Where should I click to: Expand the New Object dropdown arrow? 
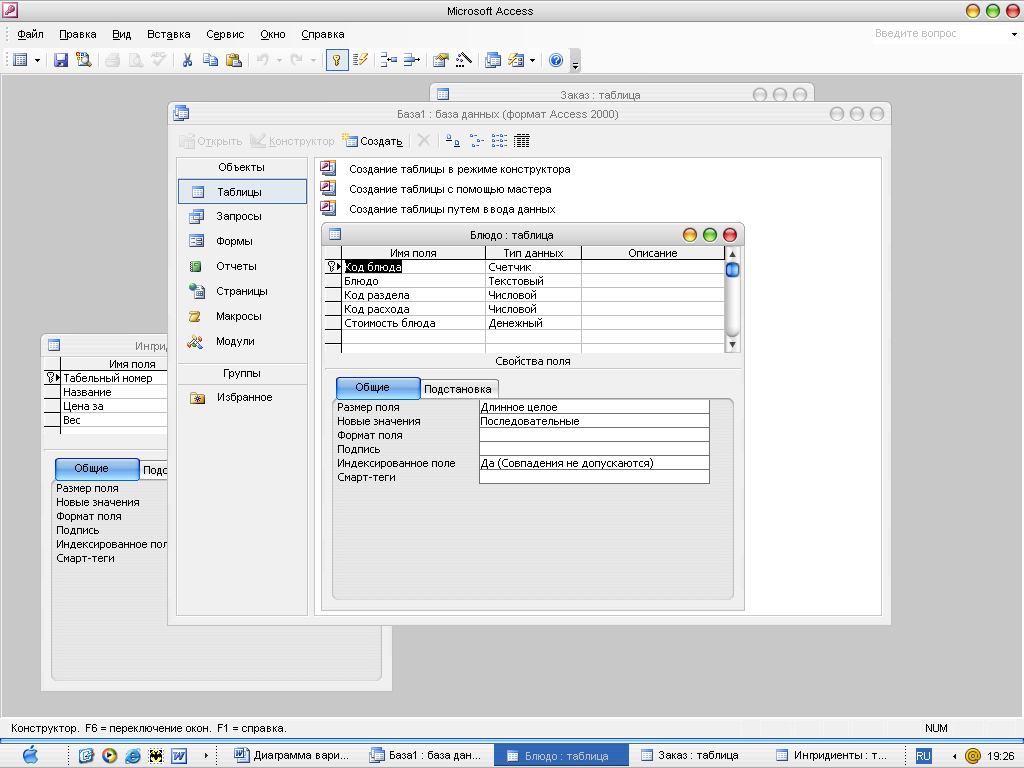point(532,61)
